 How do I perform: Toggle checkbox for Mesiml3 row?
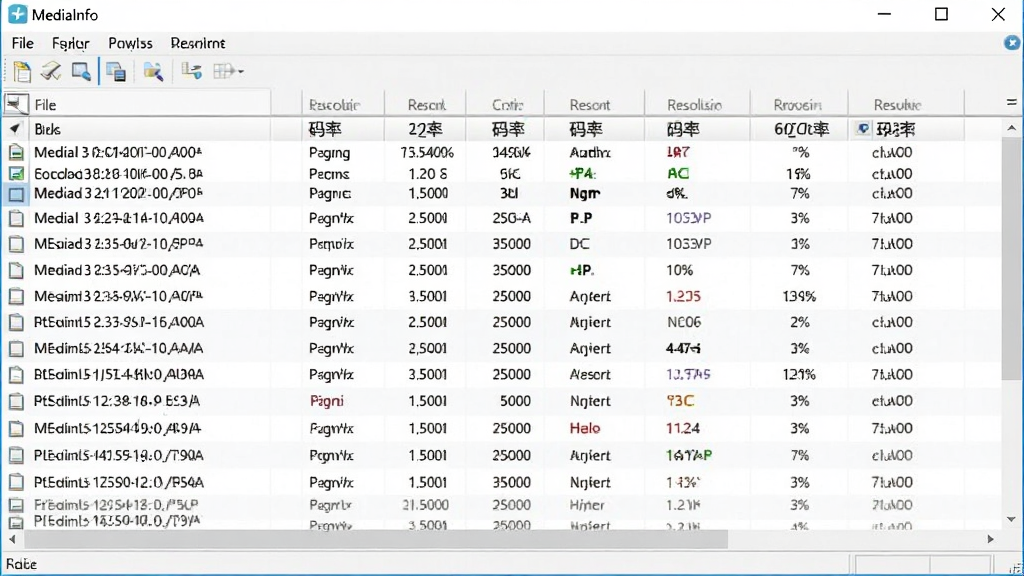point(16,296)
